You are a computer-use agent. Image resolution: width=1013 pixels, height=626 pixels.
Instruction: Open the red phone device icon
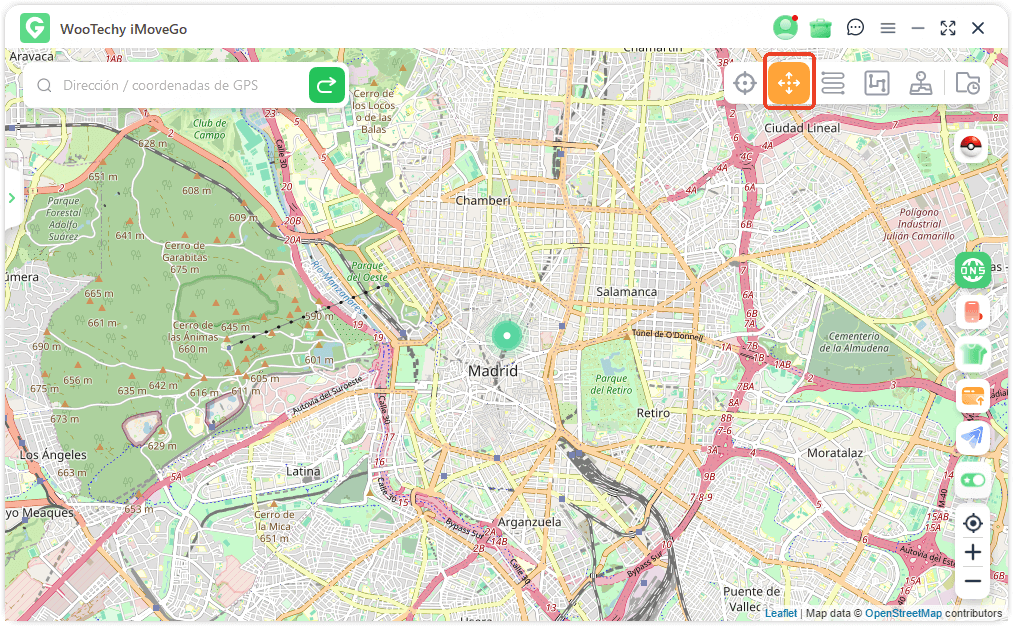pyautogui.click(x=972, y=311)
